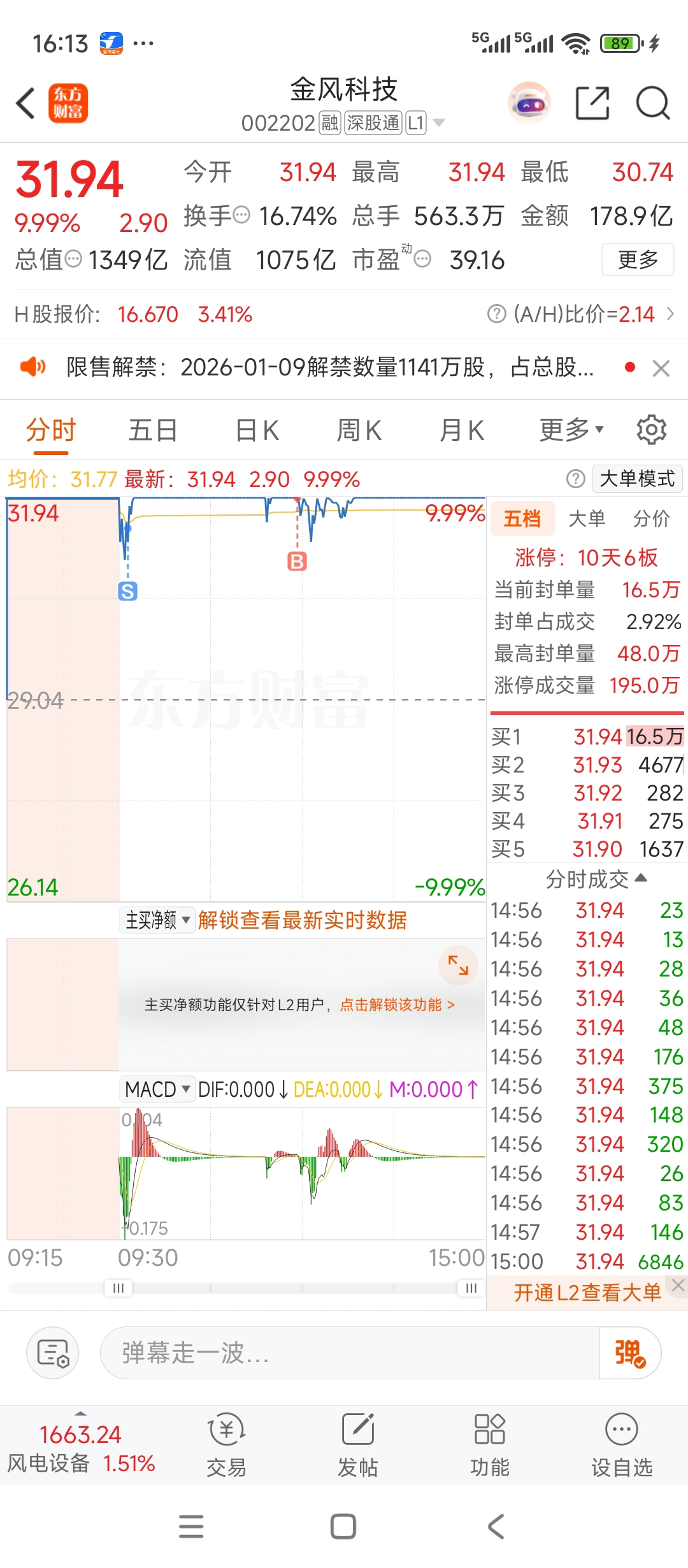Tap 设自选 add to watchlist
Screen dimensions: 688x1568
tap(622, 1444)
